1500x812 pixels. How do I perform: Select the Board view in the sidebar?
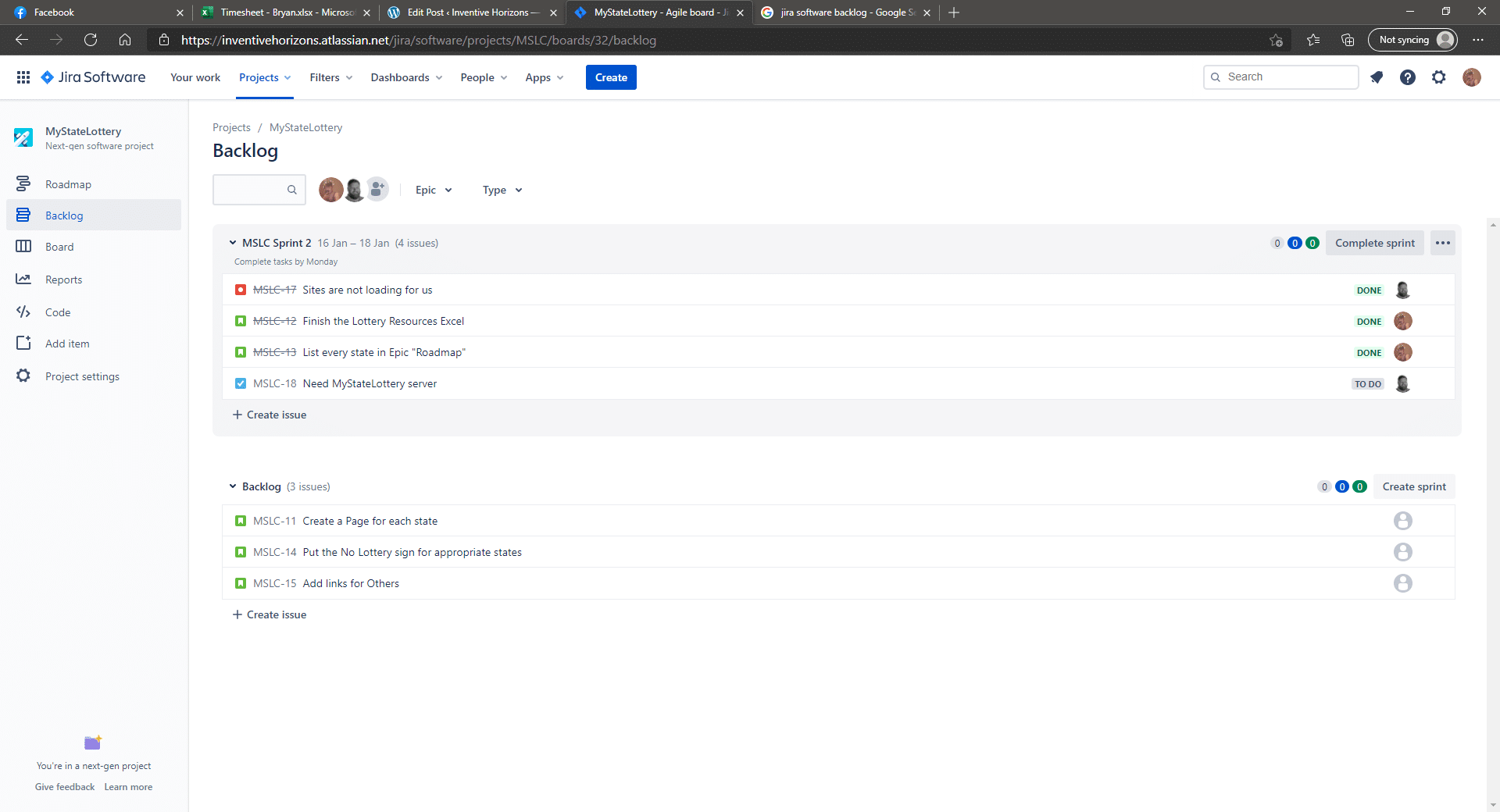pyautogui.click(x=59, y=246)
